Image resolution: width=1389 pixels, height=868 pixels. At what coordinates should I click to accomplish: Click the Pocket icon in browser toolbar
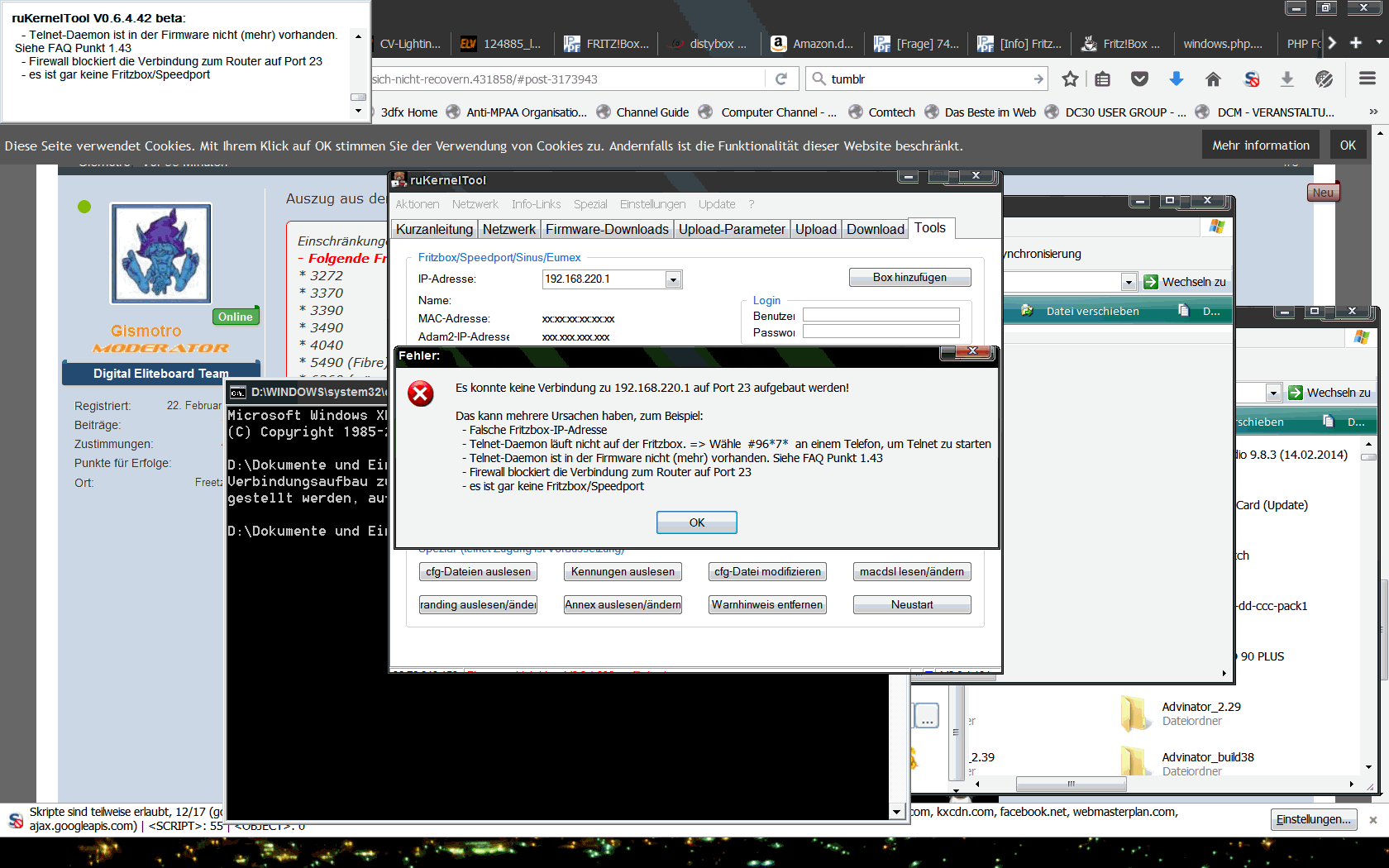click(x=1139, y=79)
